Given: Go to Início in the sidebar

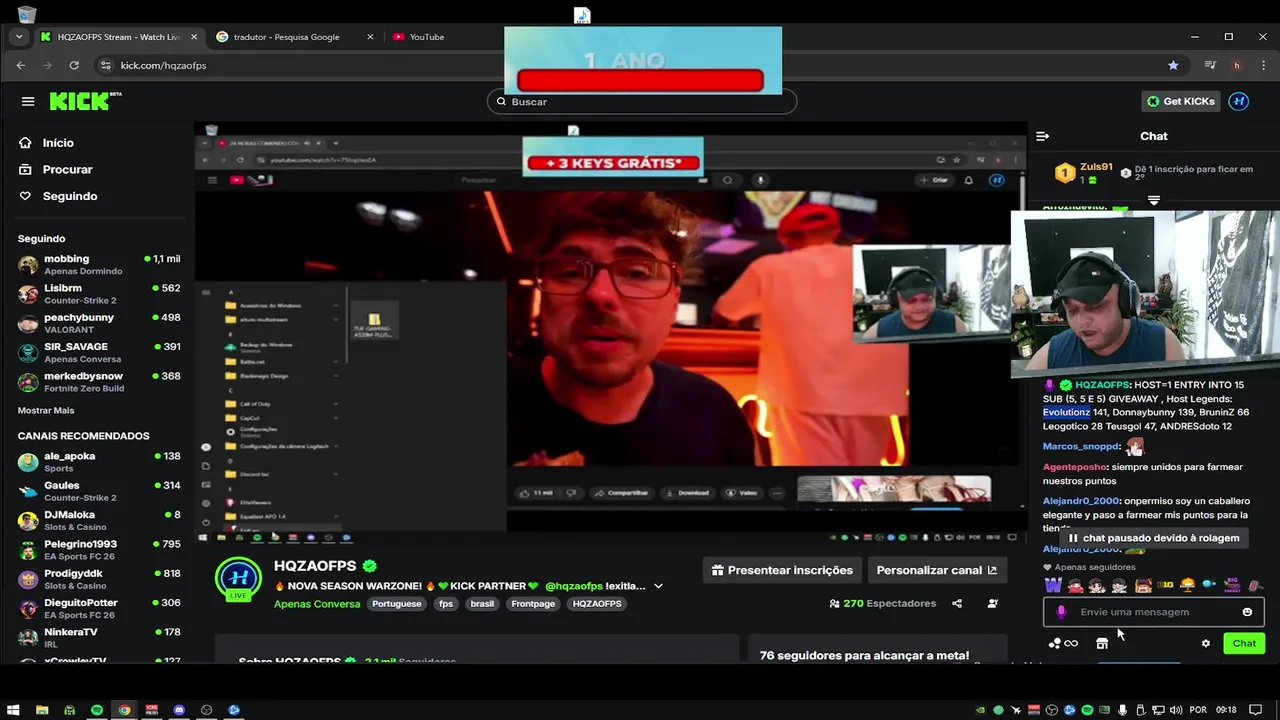Looking at the screenshot, I should tap(47, 143).
